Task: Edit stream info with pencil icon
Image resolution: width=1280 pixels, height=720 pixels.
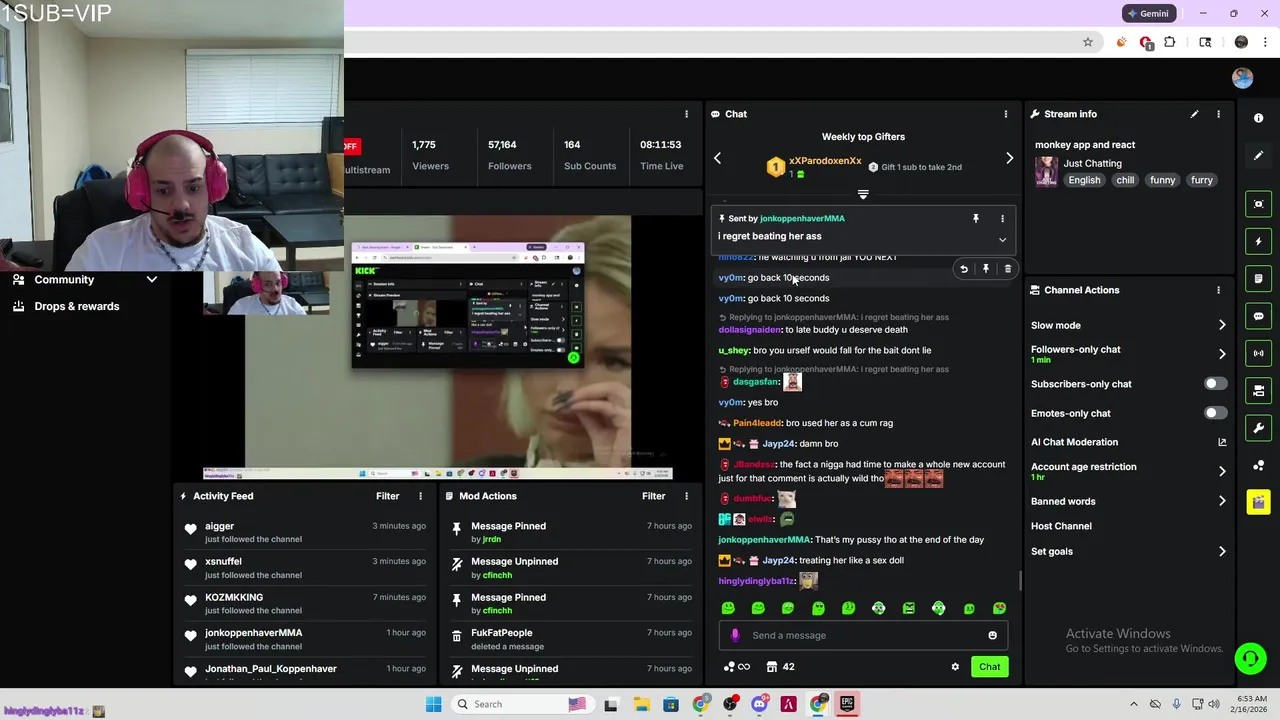Action: pyautogui.click(x=1194, y=114)
